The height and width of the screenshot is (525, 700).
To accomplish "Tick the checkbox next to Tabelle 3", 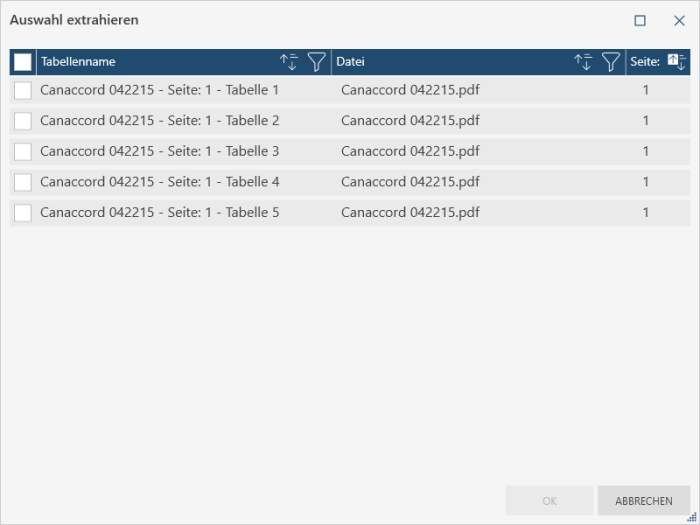I will pos(23,152).
